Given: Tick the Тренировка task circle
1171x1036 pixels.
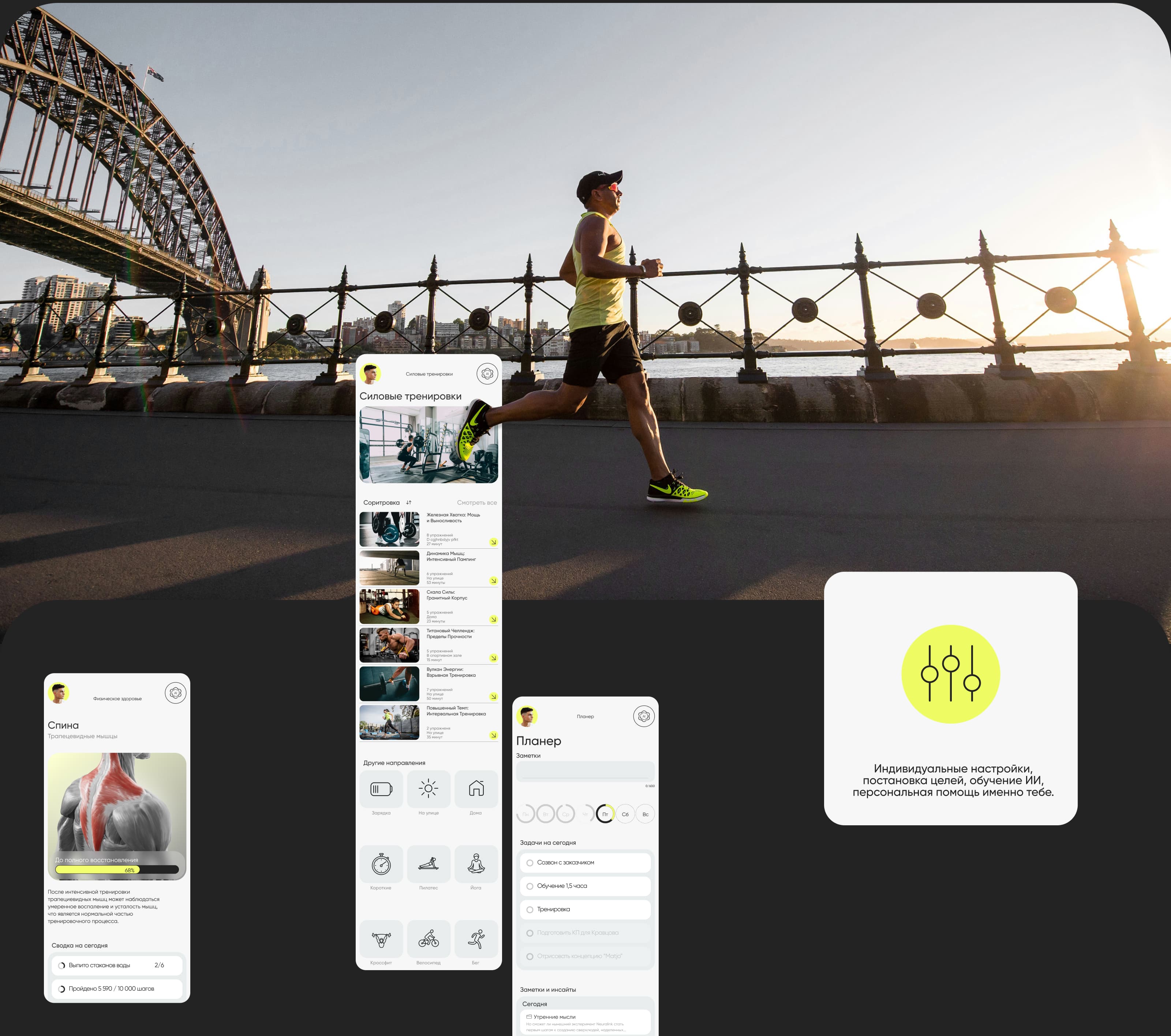Looking at the screenshot, I should (x=530, y=910).
